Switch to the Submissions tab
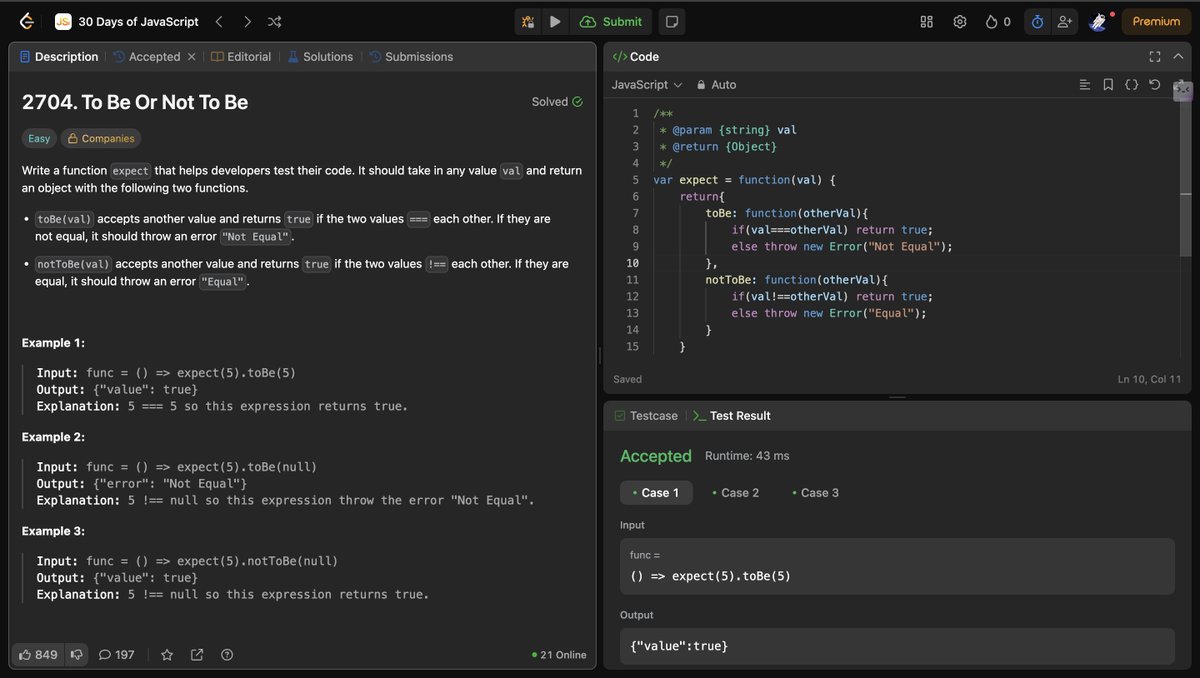This screenshot has height=678, width=1200. 410,57
